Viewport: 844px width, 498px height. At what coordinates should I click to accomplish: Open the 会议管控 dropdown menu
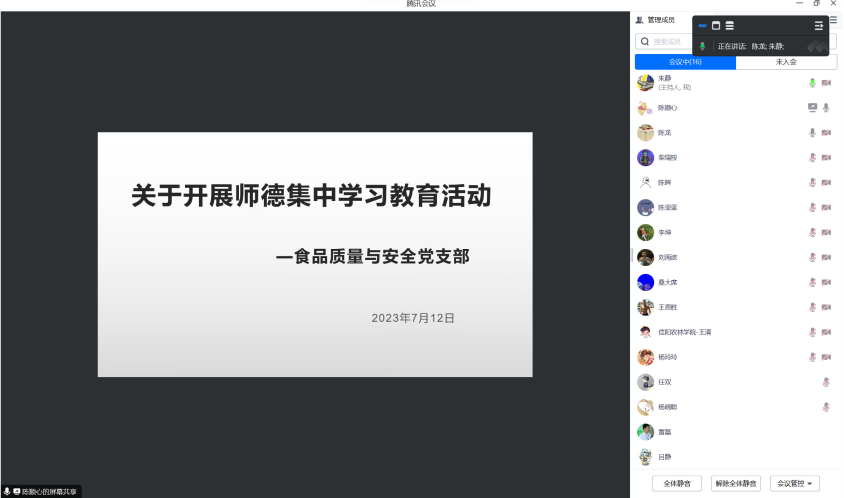[797, 483]
